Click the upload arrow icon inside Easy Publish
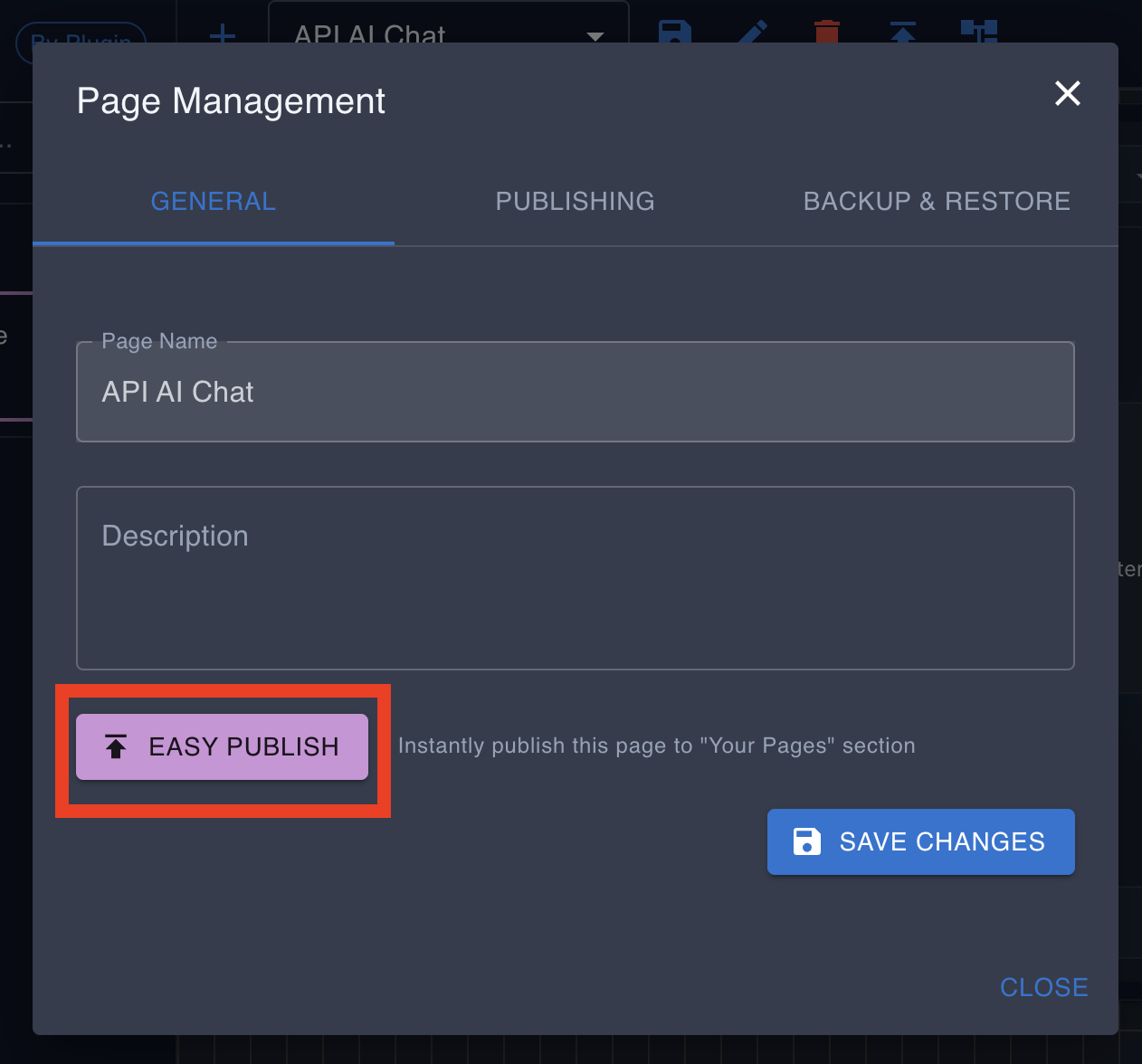 (x=116, y=746)
